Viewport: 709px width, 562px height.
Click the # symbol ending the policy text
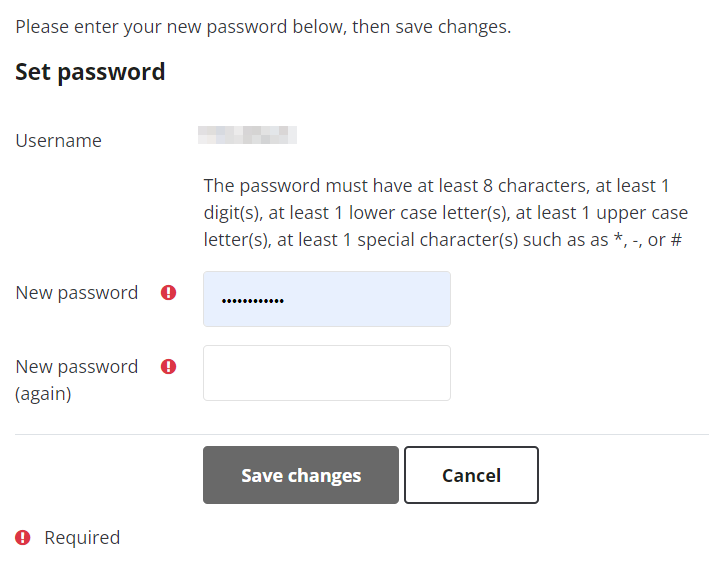point(676,240)
